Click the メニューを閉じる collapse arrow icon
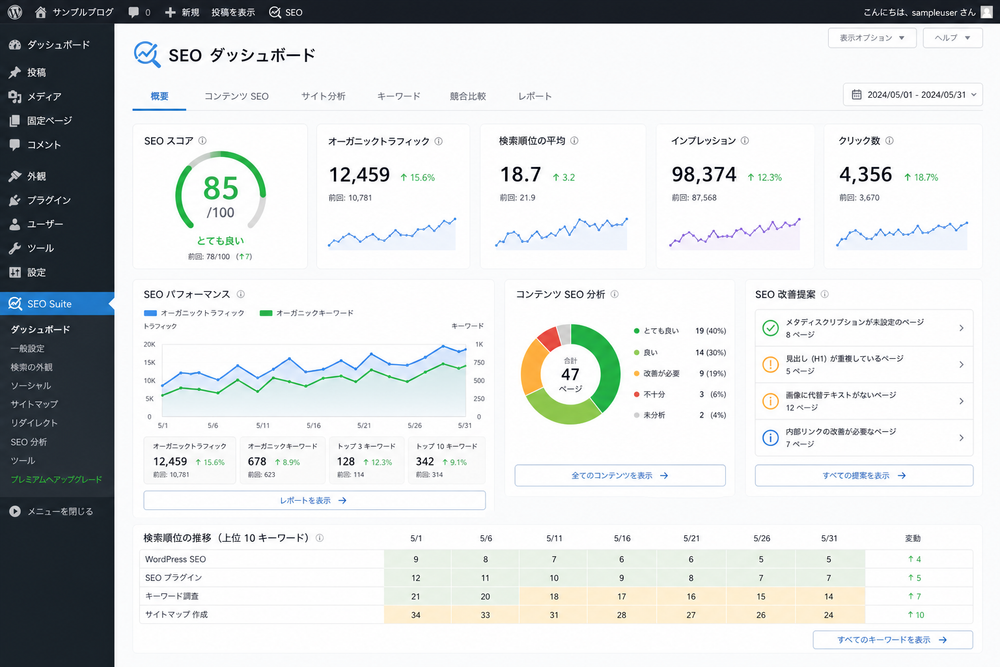Viewport: 1000px width, 667px height. point(15,511)
